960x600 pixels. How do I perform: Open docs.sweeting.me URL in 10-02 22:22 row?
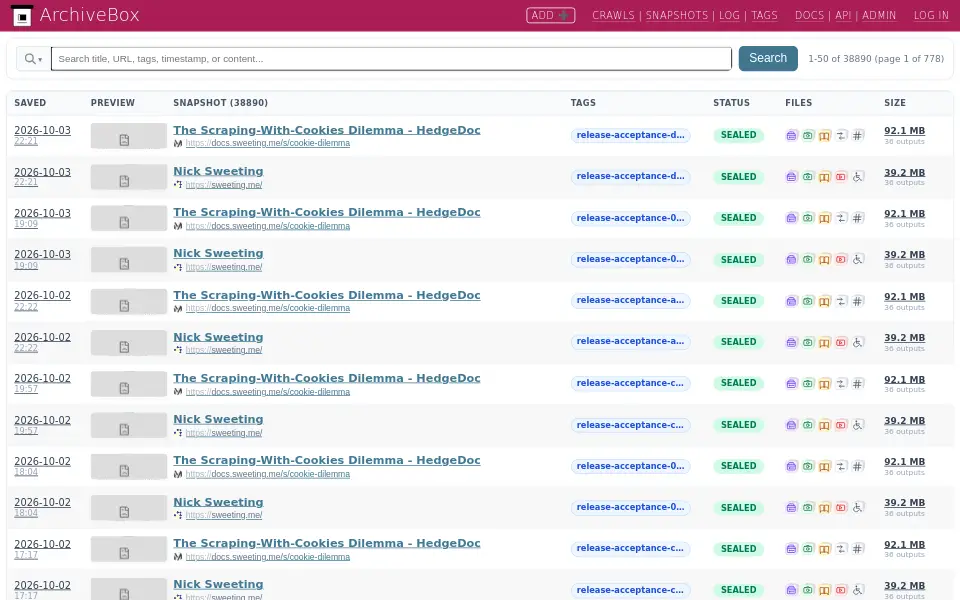(268, 308)
